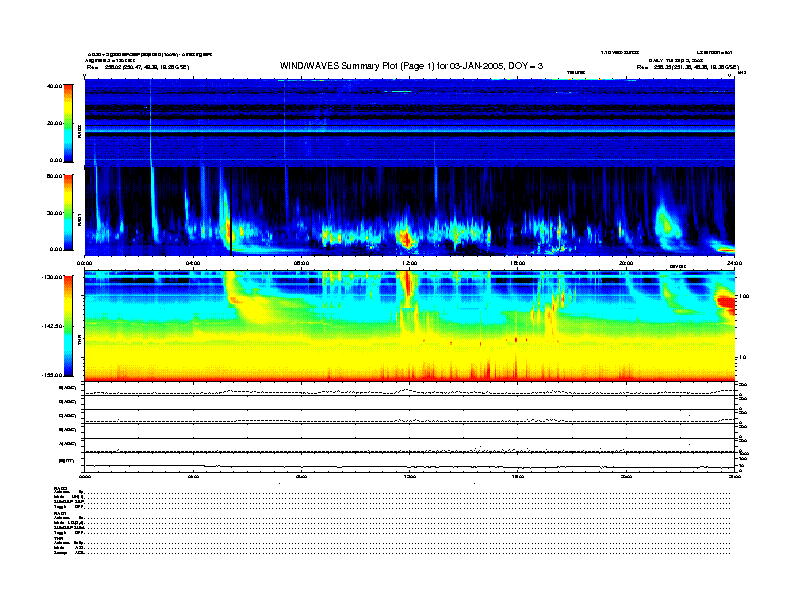Click the 24:00 time label below RAD1 spectrogram

734,263
